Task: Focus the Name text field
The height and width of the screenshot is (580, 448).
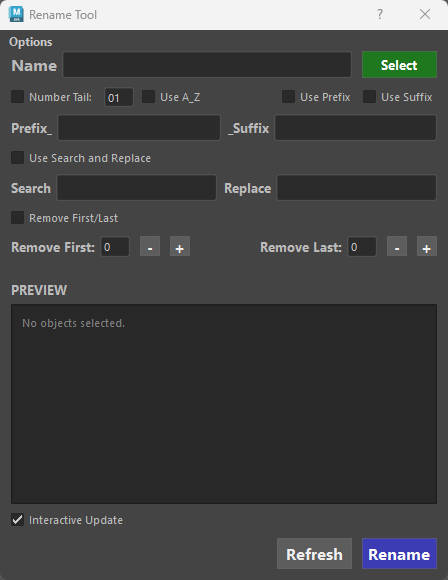Action: (207, 65)
